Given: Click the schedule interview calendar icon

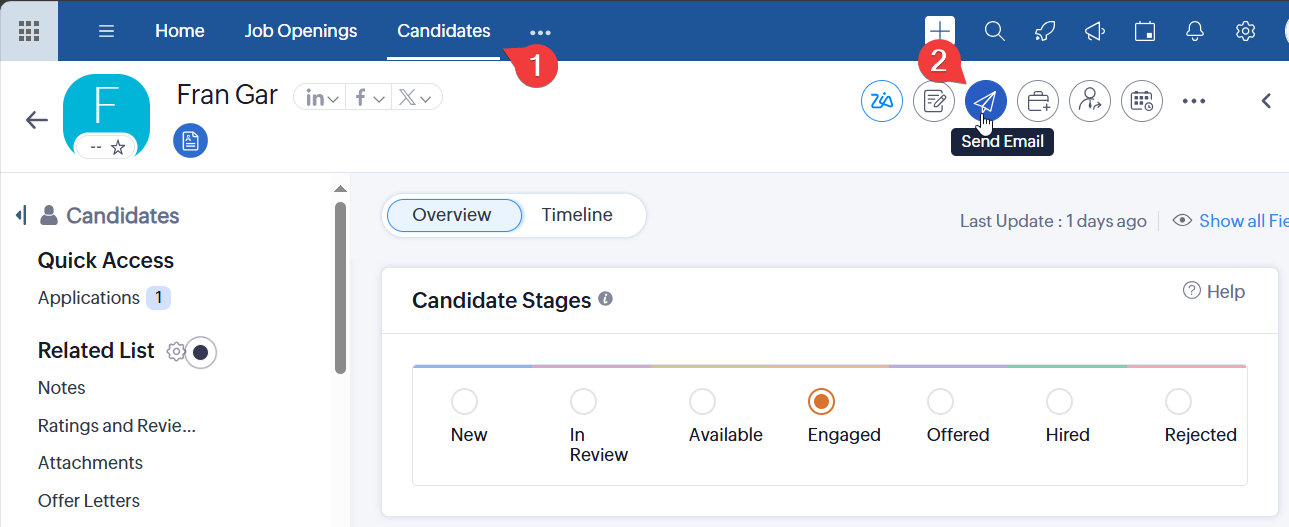Looking at the screenshot, I should [1142, 101].
